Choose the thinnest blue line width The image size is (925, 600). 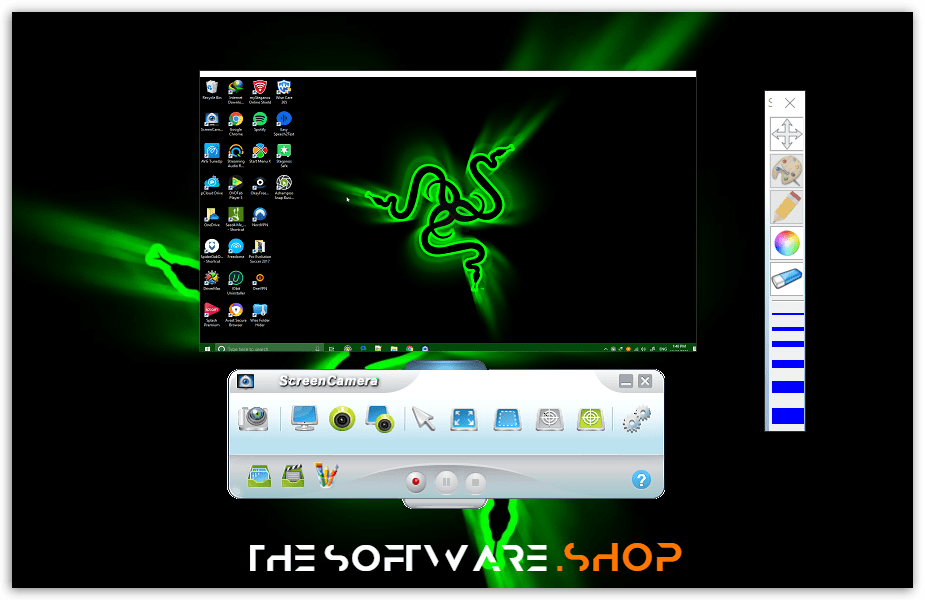pos(788,314)
